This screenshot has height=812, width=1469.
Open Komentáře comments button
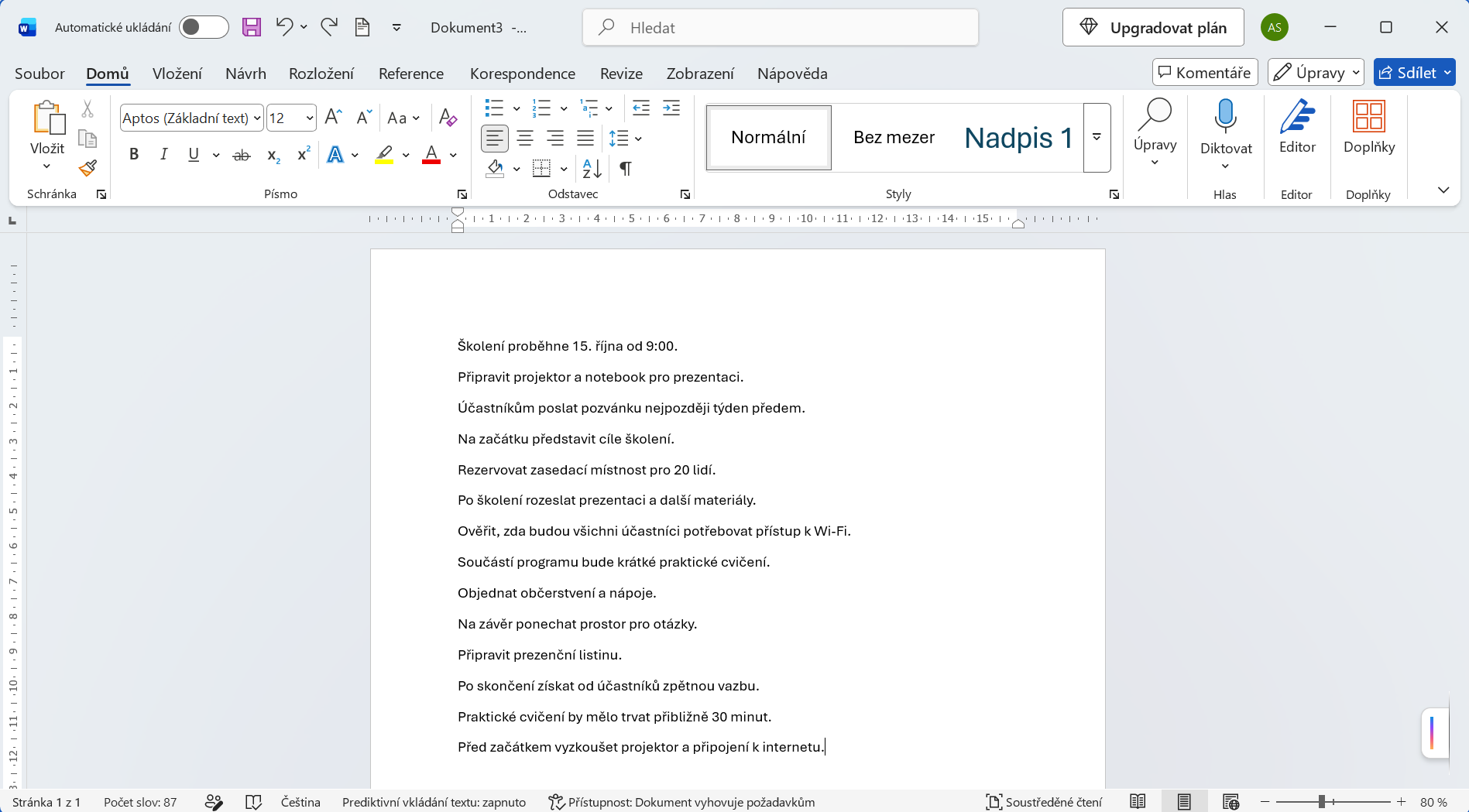[x=1205, y=73]
